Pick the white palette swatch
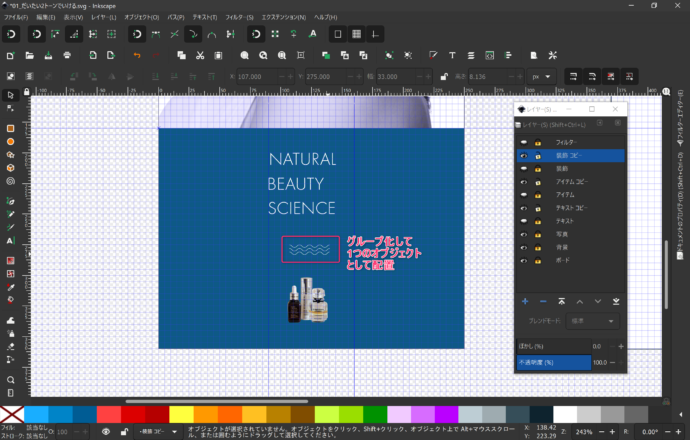 coord(565,414)
